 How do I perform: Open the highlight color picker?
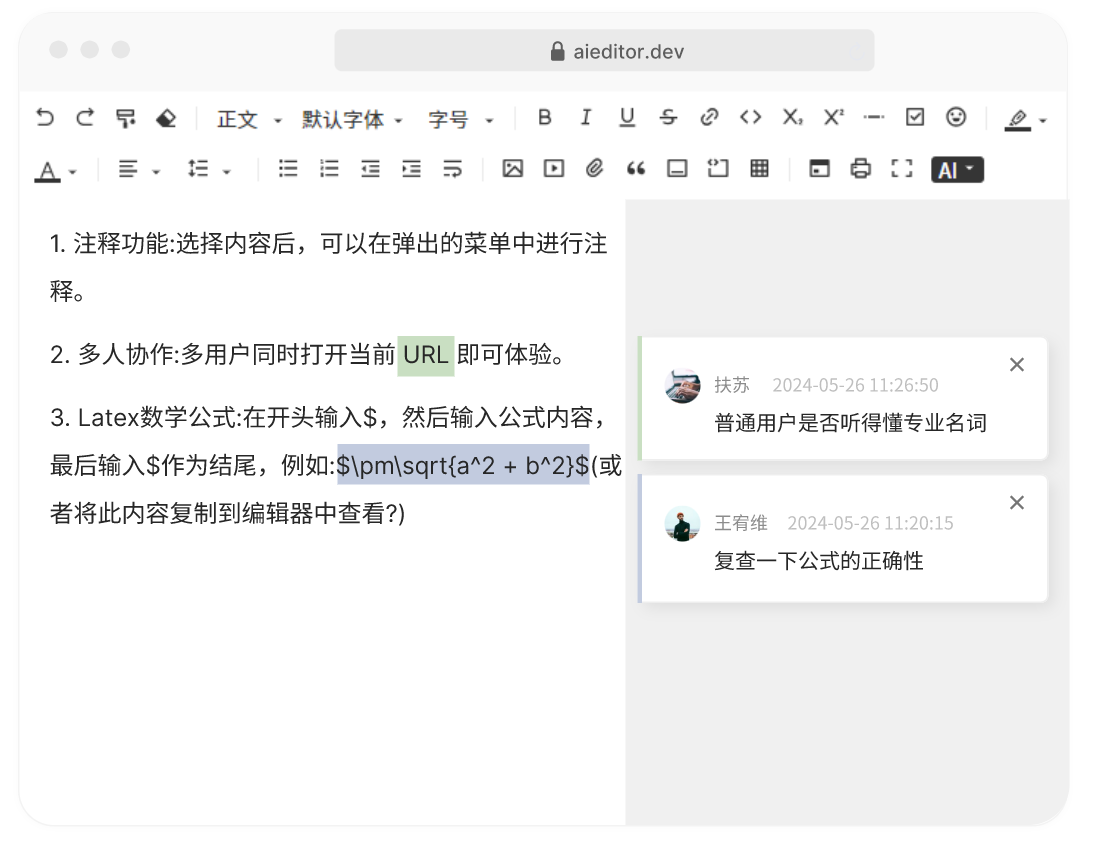(1026, 120)
